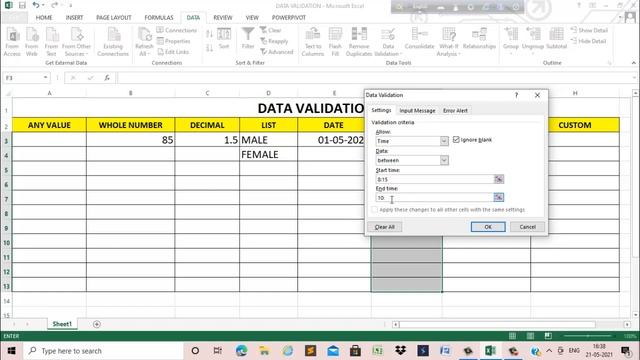Click Refresh All button

144,42
